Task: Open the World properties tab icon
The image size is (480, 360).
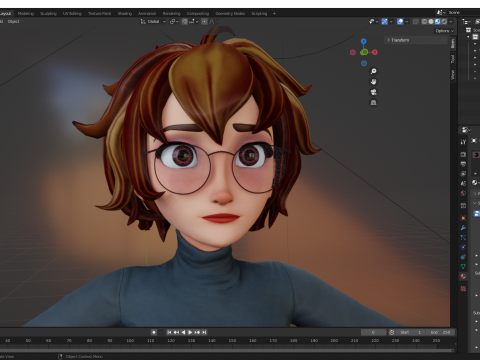Action: click(x=463, y=193)
